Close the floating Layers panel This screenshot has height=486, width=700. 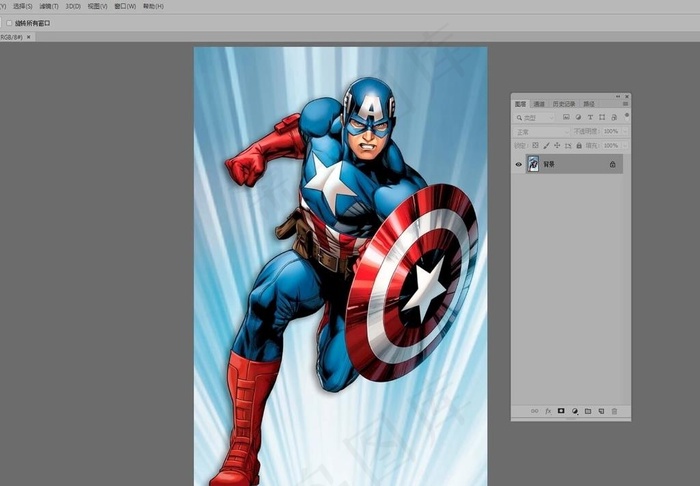pos(627,96)
